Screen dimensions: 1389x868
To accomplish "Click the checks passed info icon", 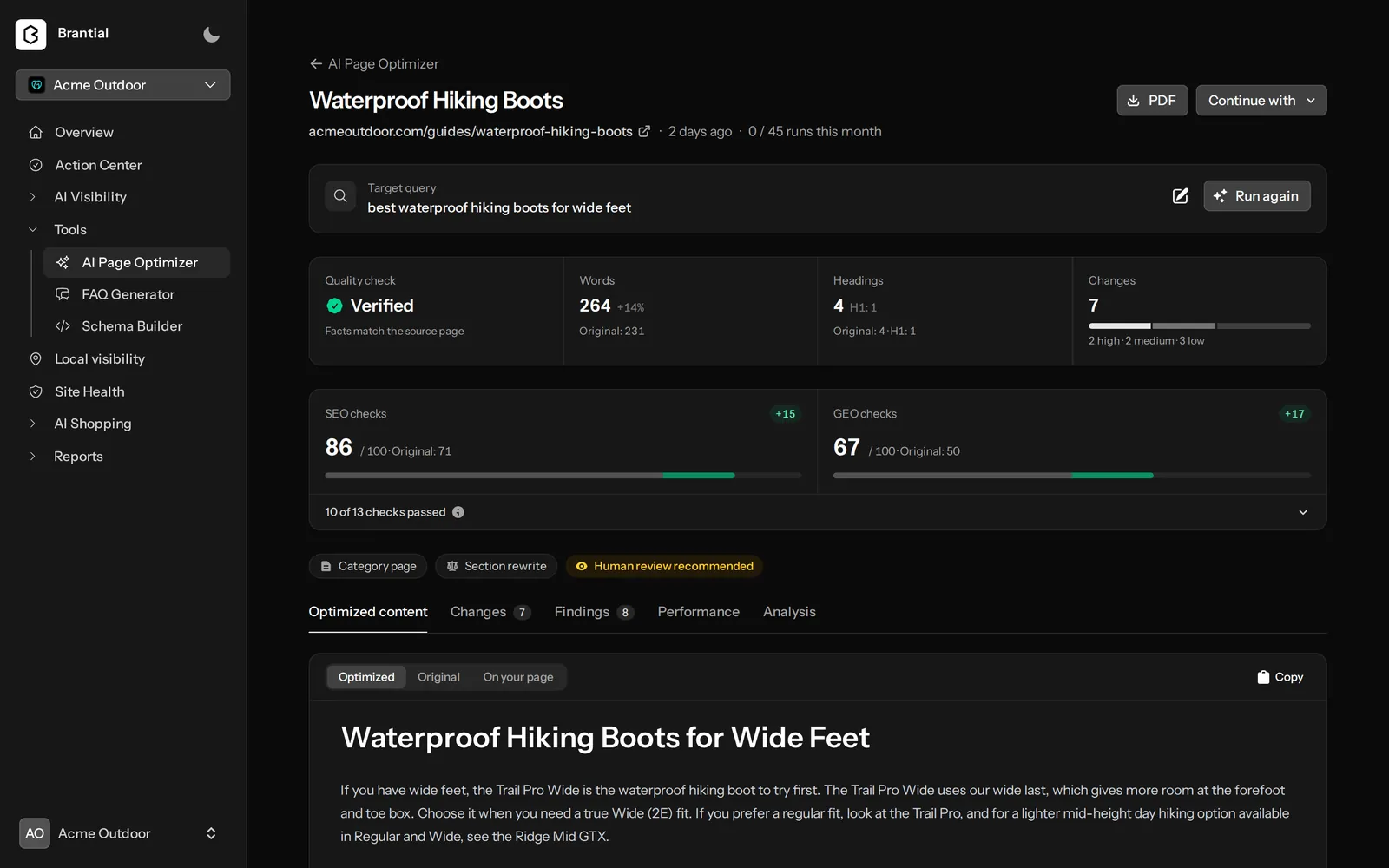I will [458, 512].
